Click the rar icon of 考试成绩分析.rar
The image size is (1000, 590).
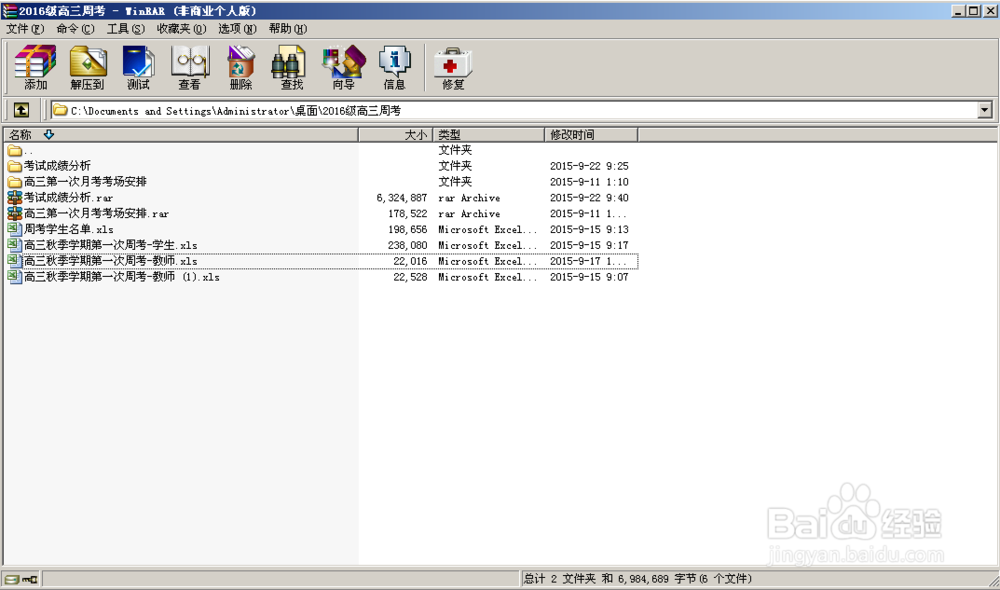pyautogui.click(x=15, y=198)
